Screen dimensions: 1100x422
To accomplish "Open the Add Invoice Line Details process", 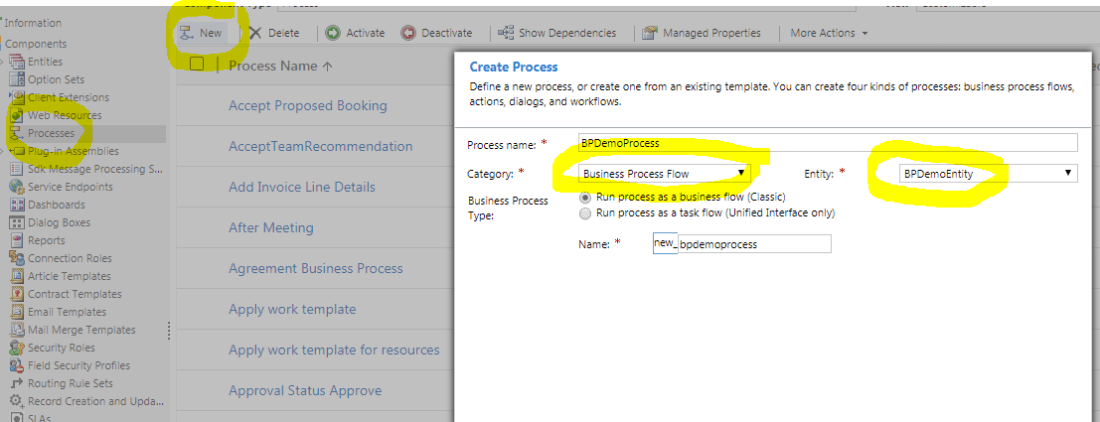I will 302,187.
